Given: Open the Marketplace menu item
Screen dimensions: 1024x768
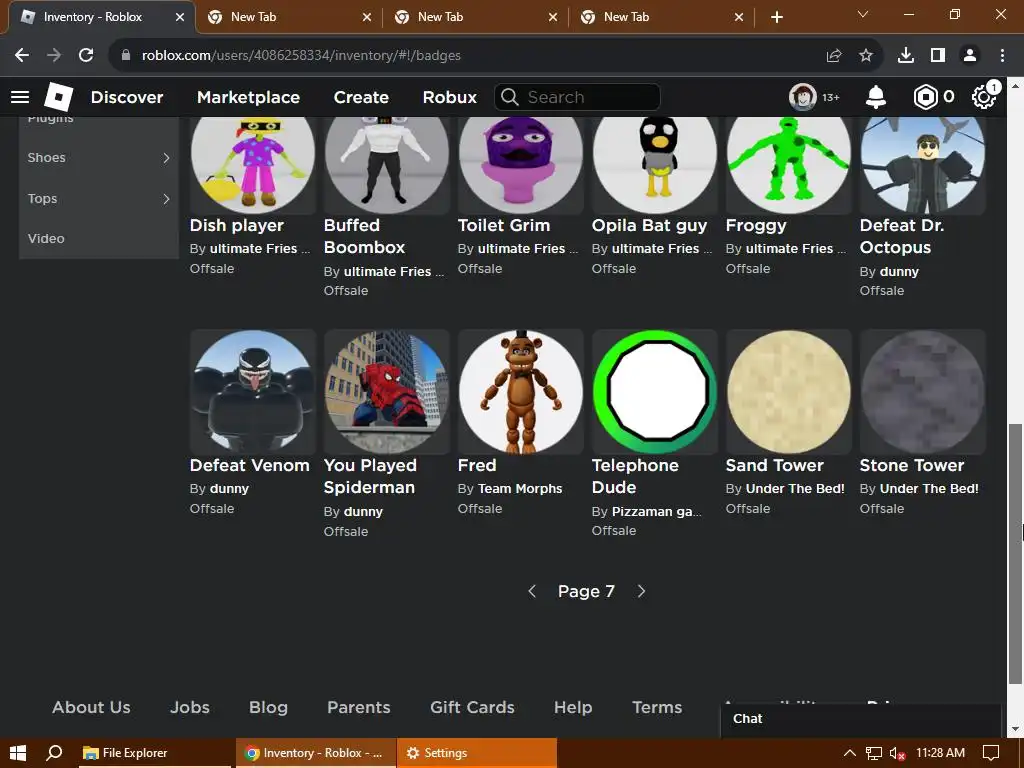Looking at the screenshot, I should point(248,97).
